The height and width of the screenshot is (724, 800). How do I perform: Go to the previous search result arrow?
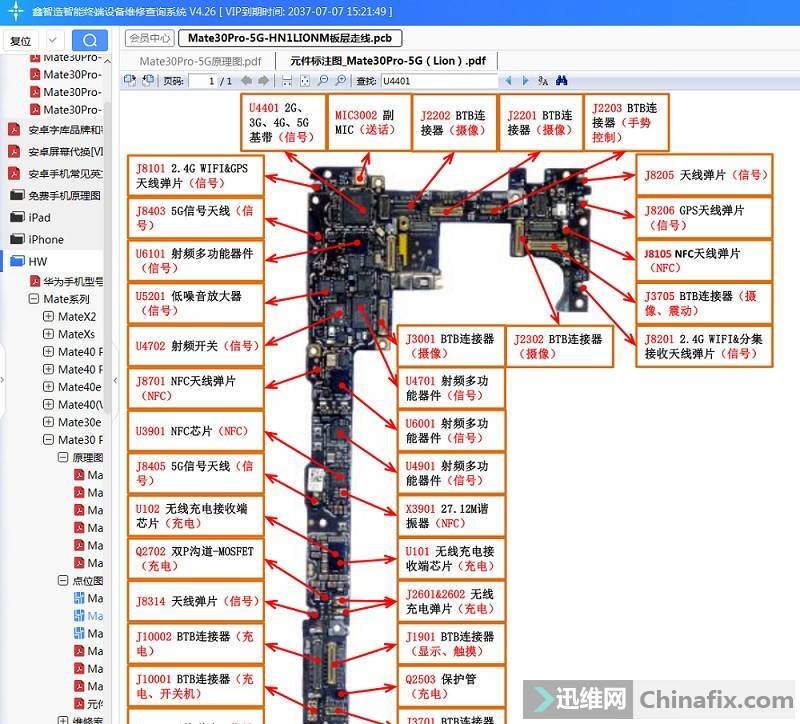point(508,80)
